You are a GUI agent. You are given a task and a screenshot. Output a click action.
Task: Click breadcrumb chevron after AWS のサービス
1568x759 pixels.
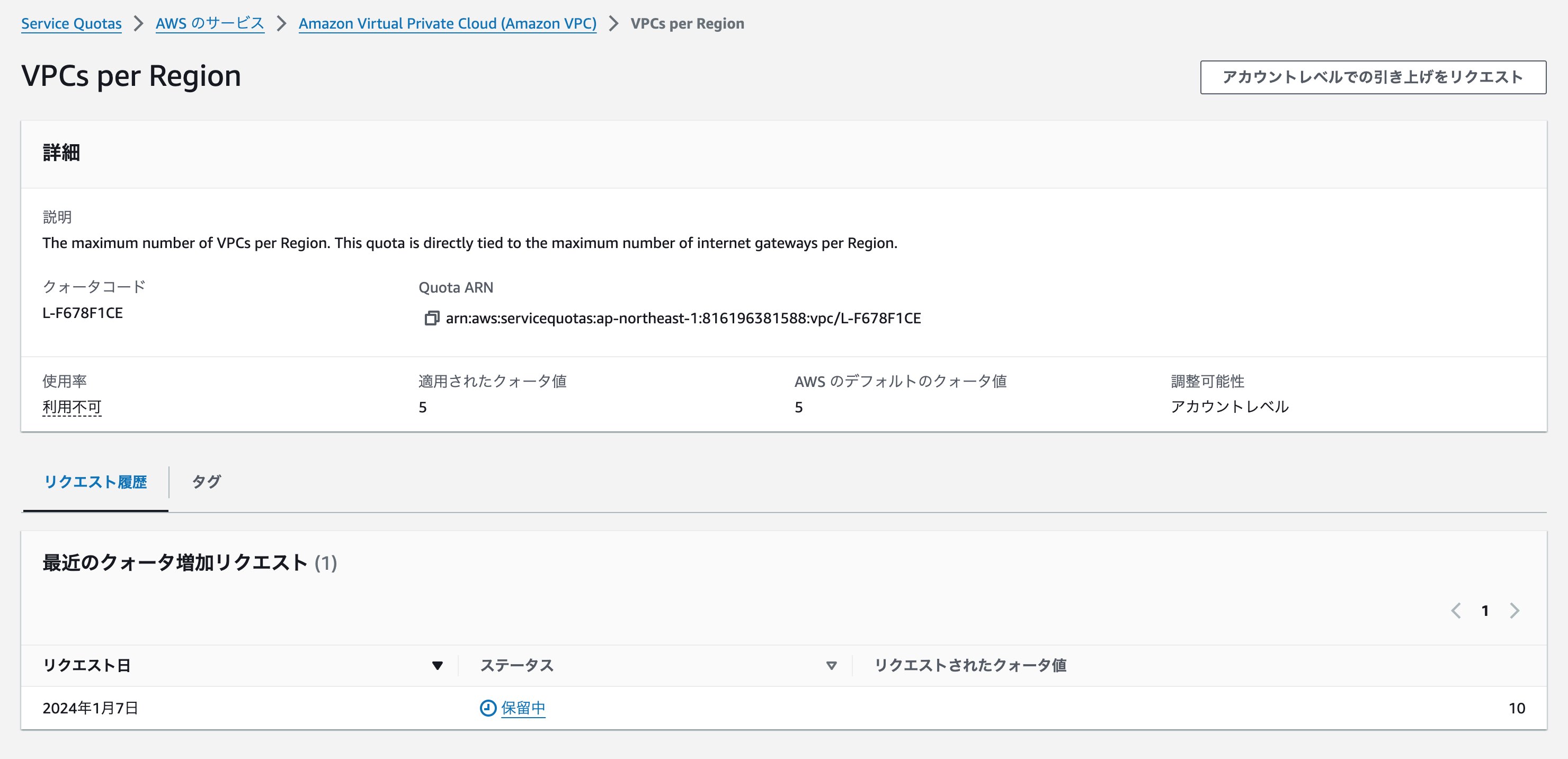tap(281, 24)
